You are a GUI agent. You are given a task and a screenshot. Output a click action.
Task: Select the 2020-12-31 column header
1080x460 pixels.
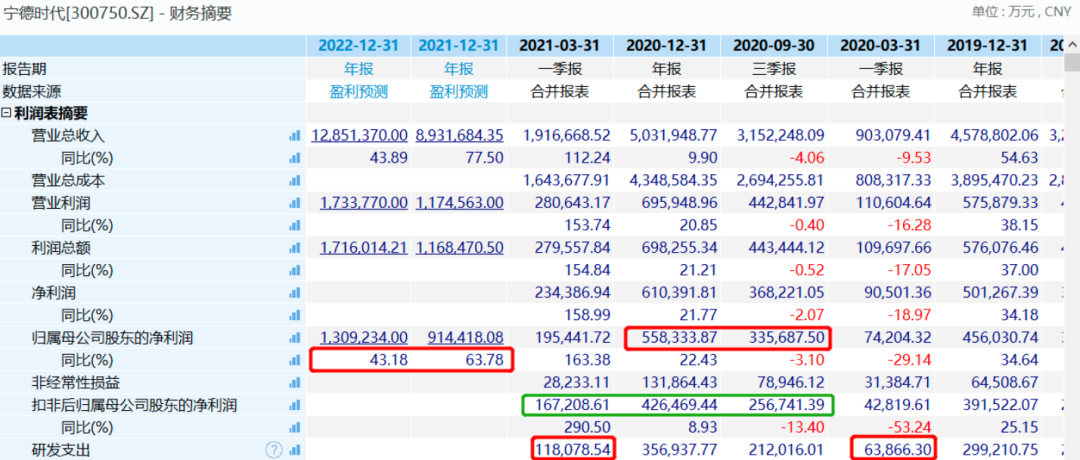tap(667, 46)
